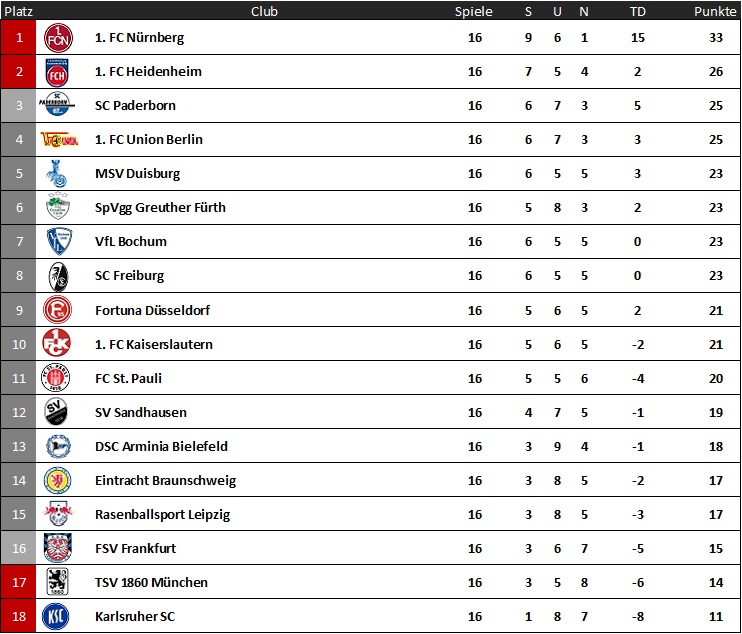
Task: Open the SpVgg Greuther Fürth team name
Action: pos(160,208)
